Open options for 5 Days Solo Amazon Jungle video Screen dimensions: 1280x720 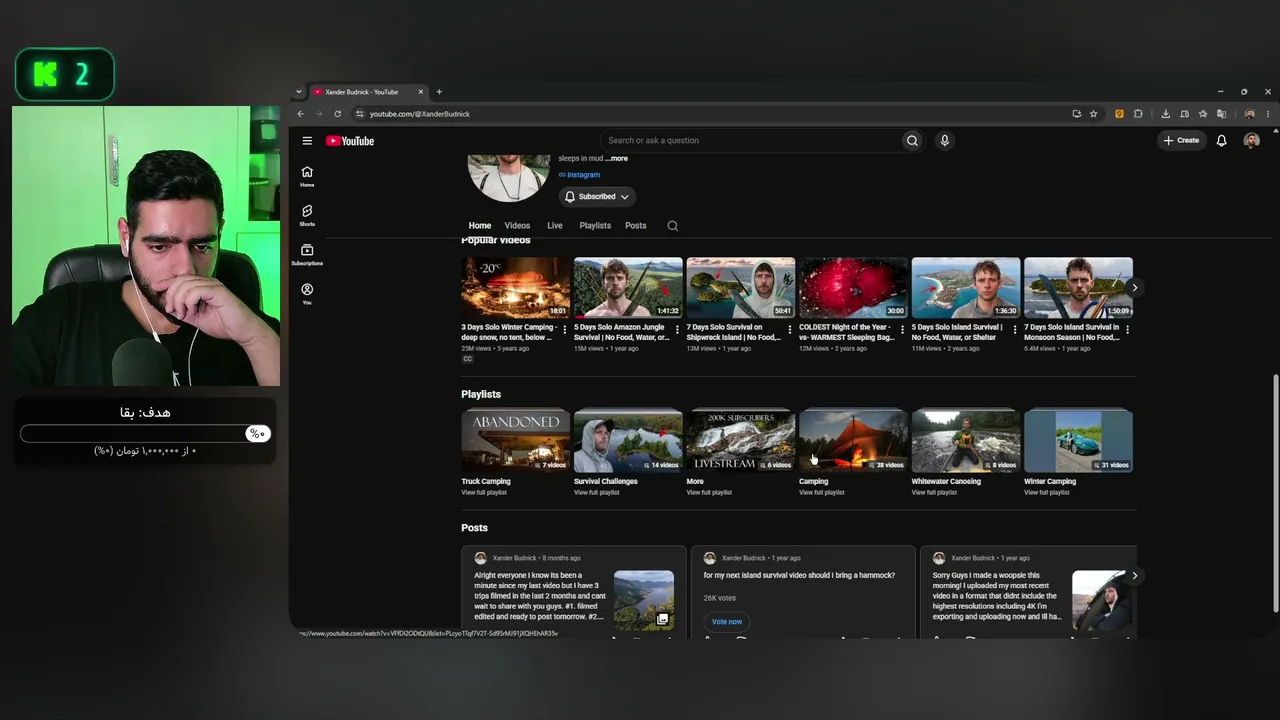[x=677, y=329]
